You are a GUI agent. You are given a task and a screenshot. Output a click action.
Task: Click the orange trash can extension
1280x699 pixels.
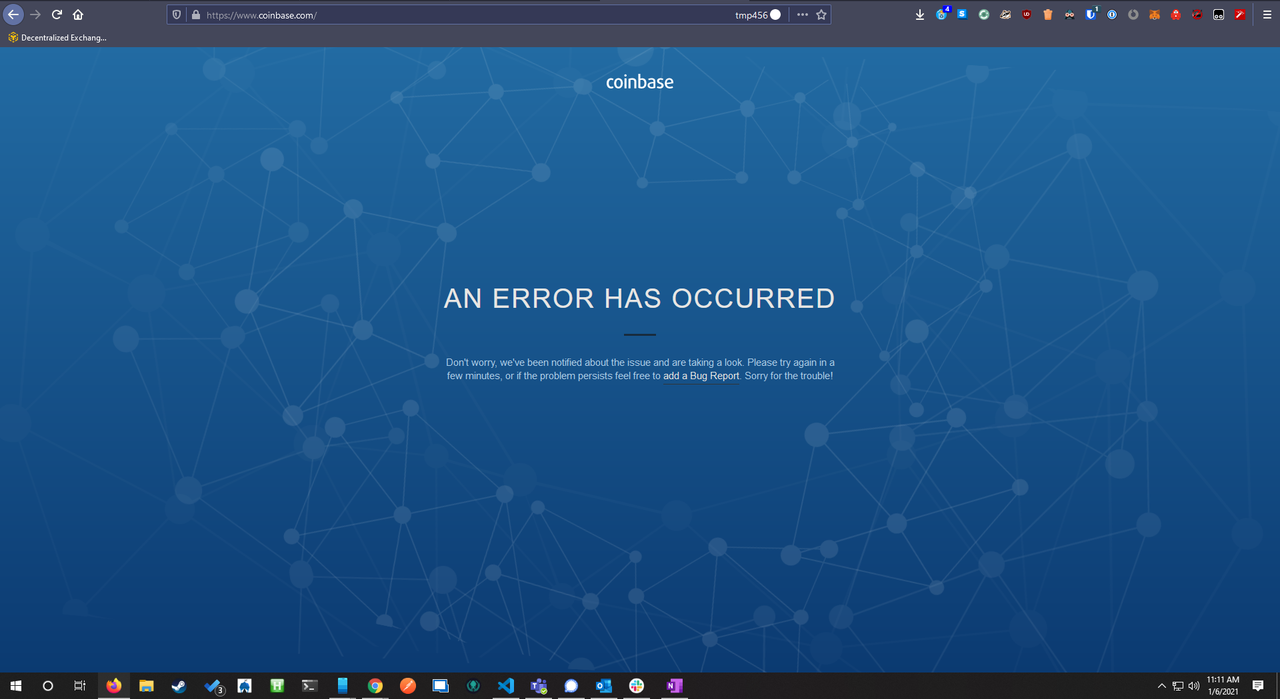1048,14
